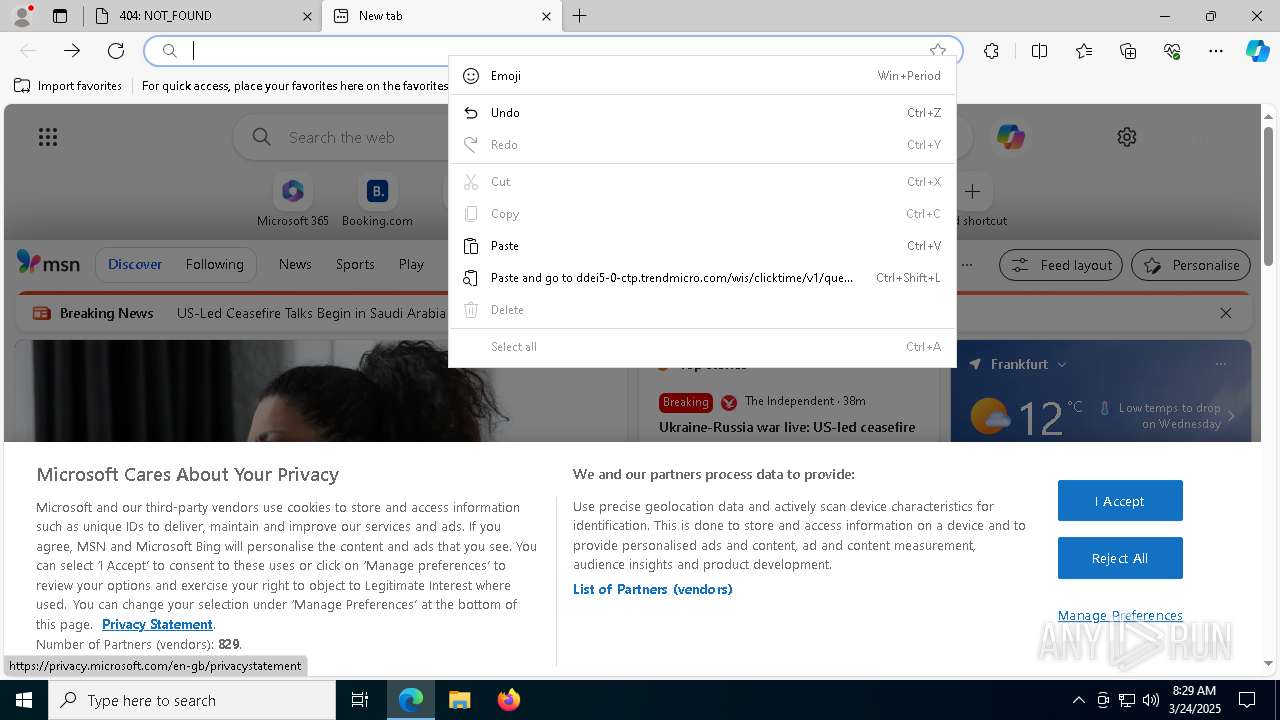
Task: Open the page settings gear icon
Action: pos(1127,137)
